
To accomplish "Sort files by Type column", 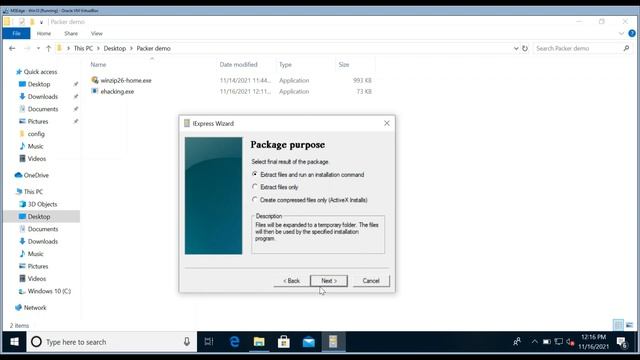I will [x=285, y=64].
